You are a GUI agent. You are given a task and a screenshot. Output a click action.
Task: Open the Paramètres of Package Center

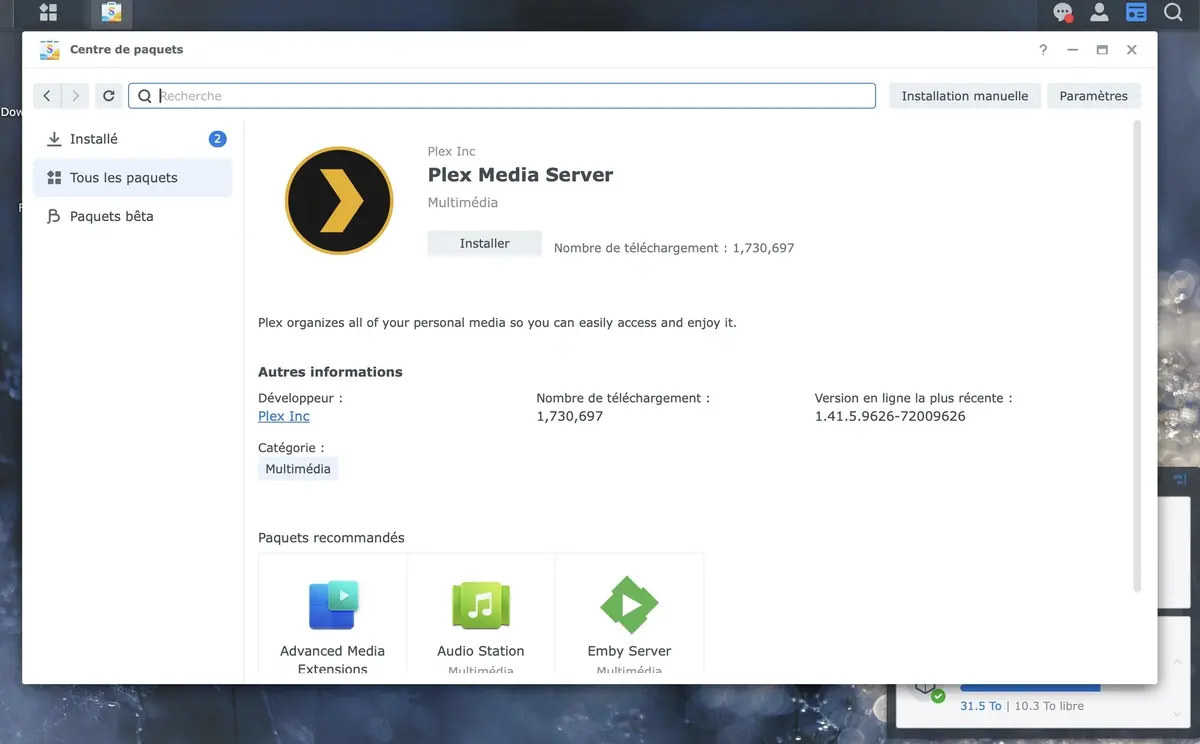1094,95
